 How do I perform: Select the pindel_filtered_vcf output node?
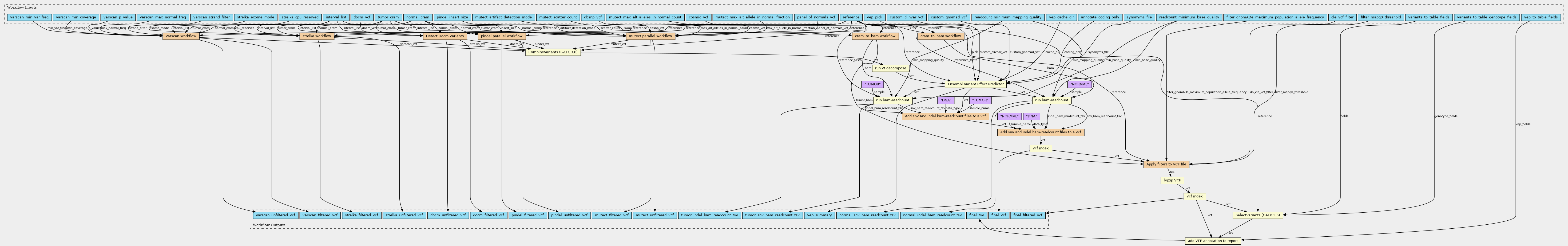(x=527, y=215)
